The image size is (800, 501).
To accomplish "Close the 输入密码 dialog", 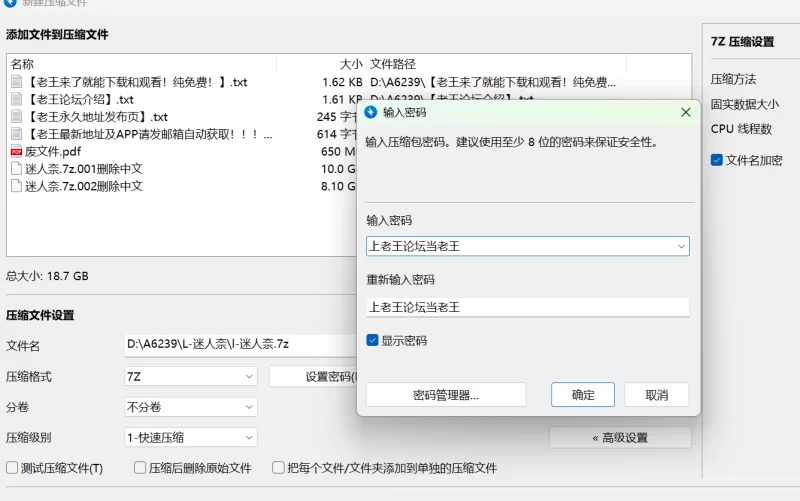I will (x=686, y=112).
